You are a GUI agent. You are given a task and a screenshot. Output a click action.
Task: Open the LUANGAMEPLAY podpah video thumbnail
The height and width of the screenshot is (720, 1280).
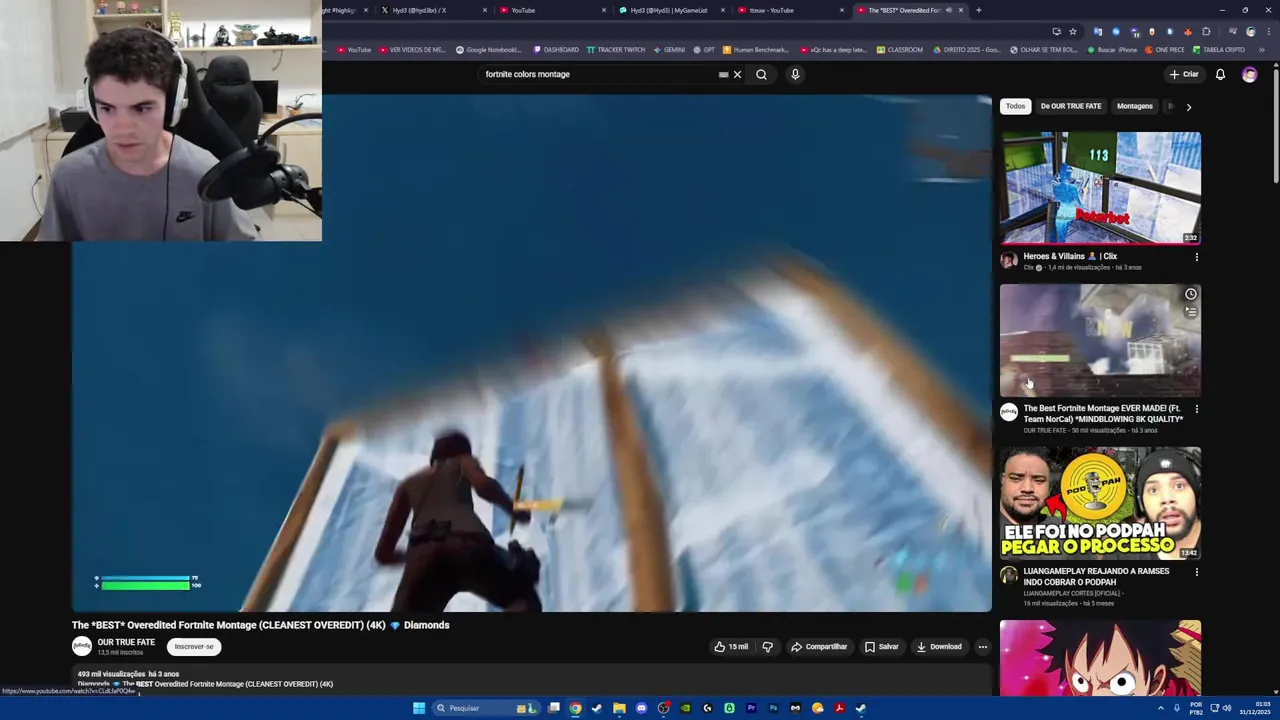tap(1100, 503)
